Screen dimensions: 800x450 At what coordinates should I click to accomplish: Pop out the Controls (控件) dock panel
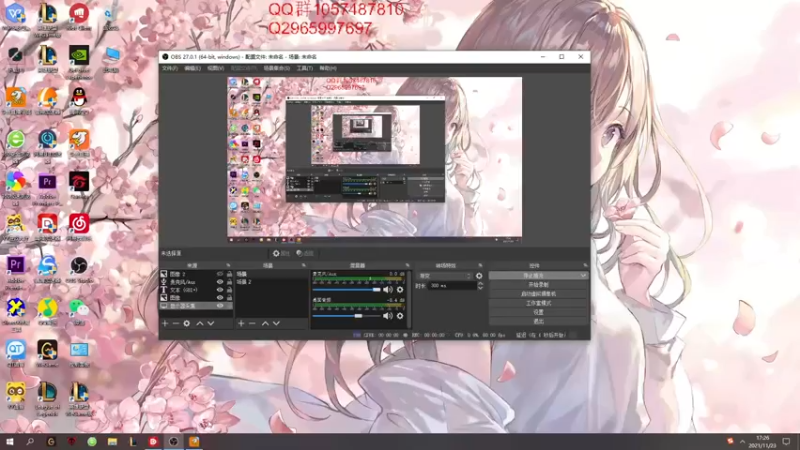click(585, 265)
